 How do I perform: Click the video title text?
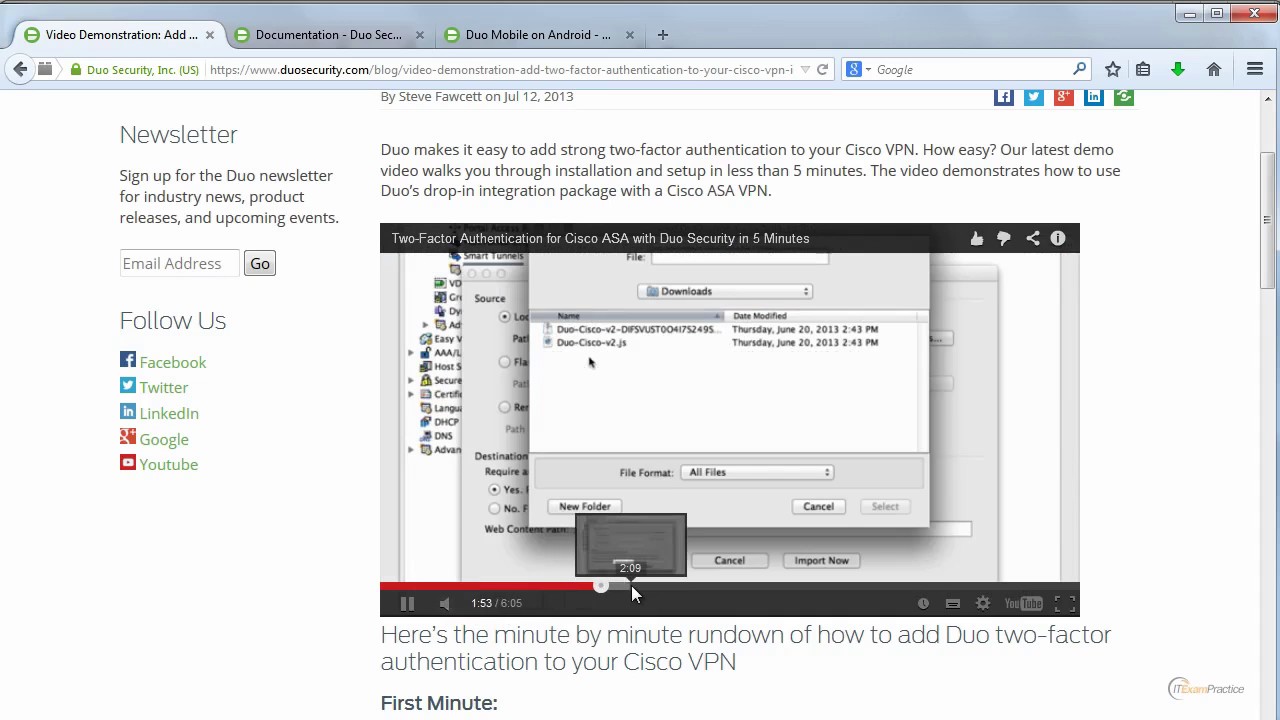pos(600,238)
